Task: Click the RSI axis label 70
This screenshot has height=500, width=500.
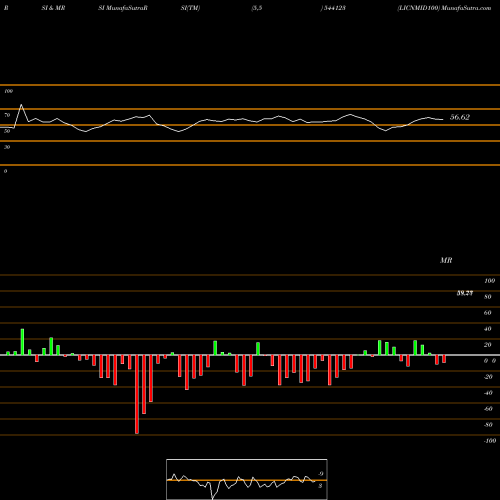Action: [7, 115]
